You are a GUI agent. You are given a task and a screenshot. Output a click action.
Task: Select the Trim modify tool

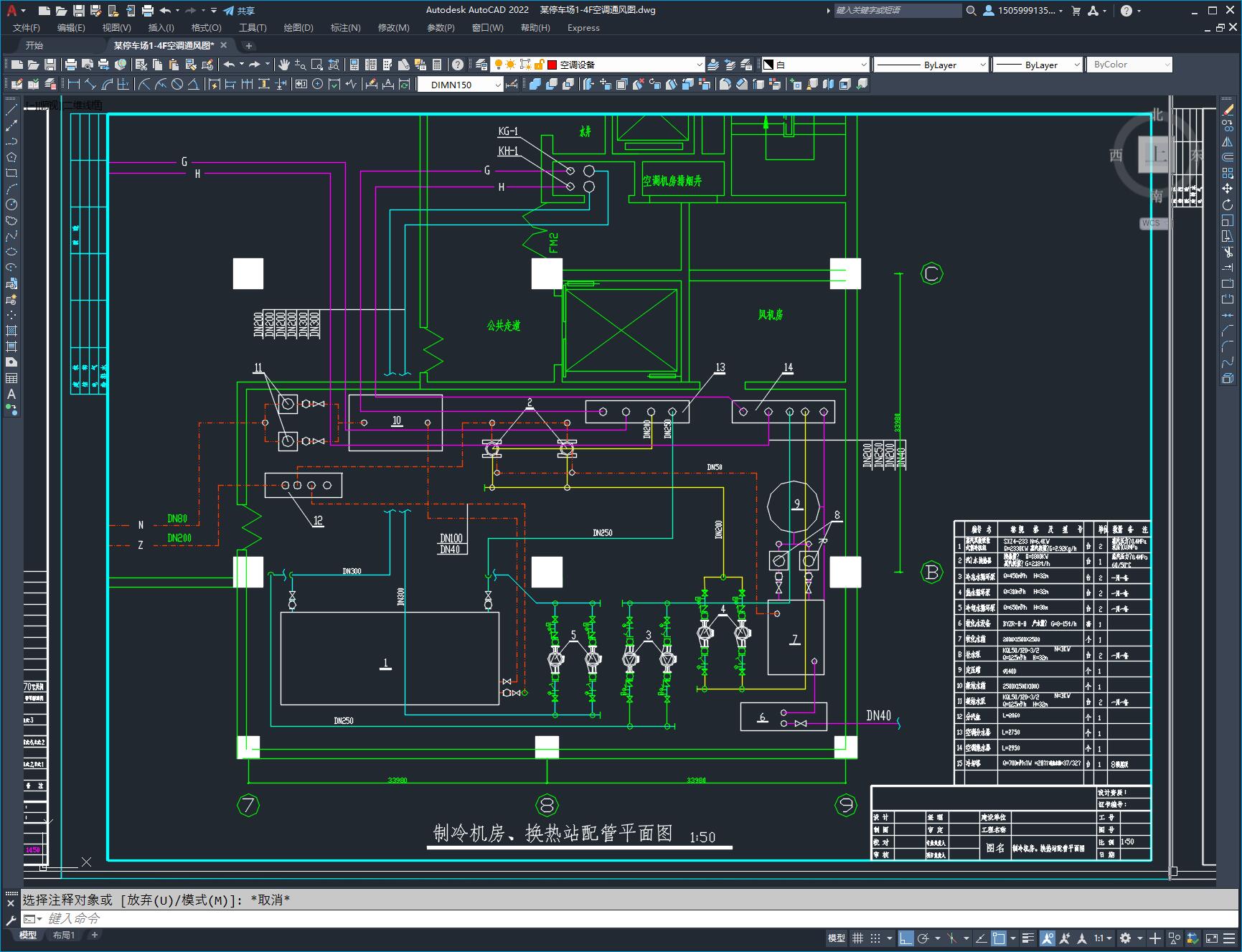click(x=1228, y=252)
